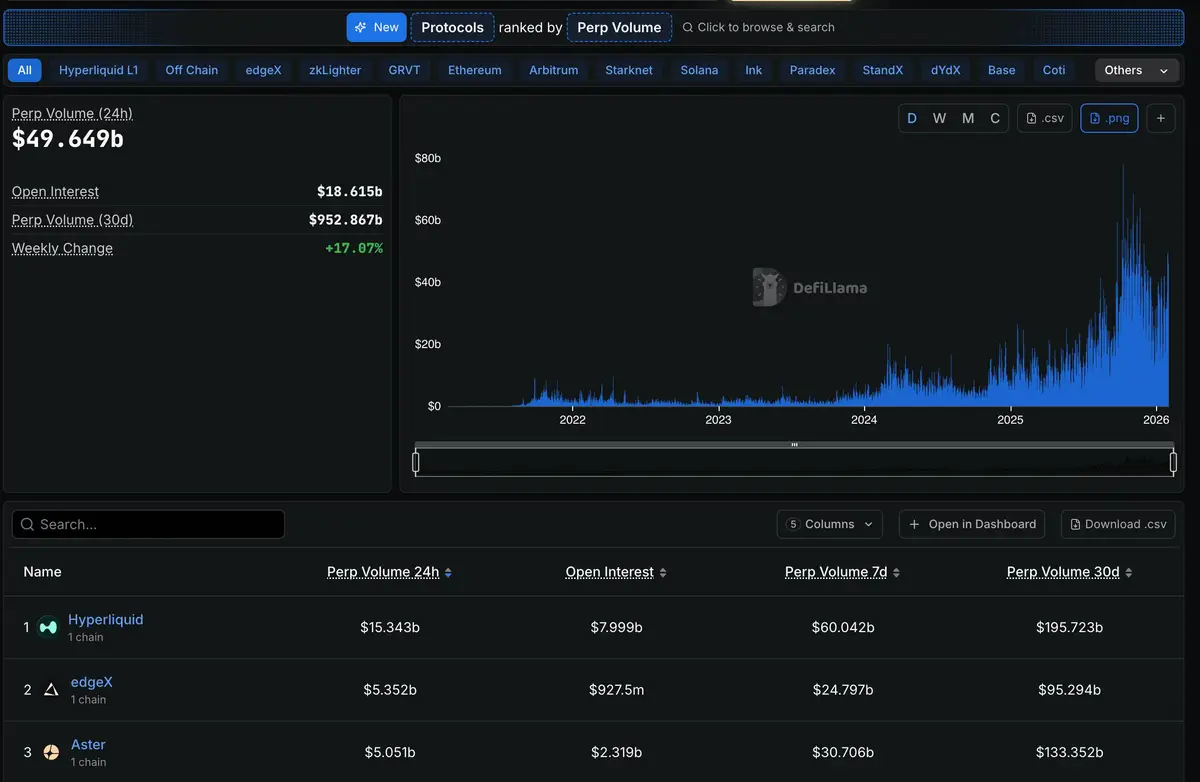Filter by Starknet chain

click(629, 70)
